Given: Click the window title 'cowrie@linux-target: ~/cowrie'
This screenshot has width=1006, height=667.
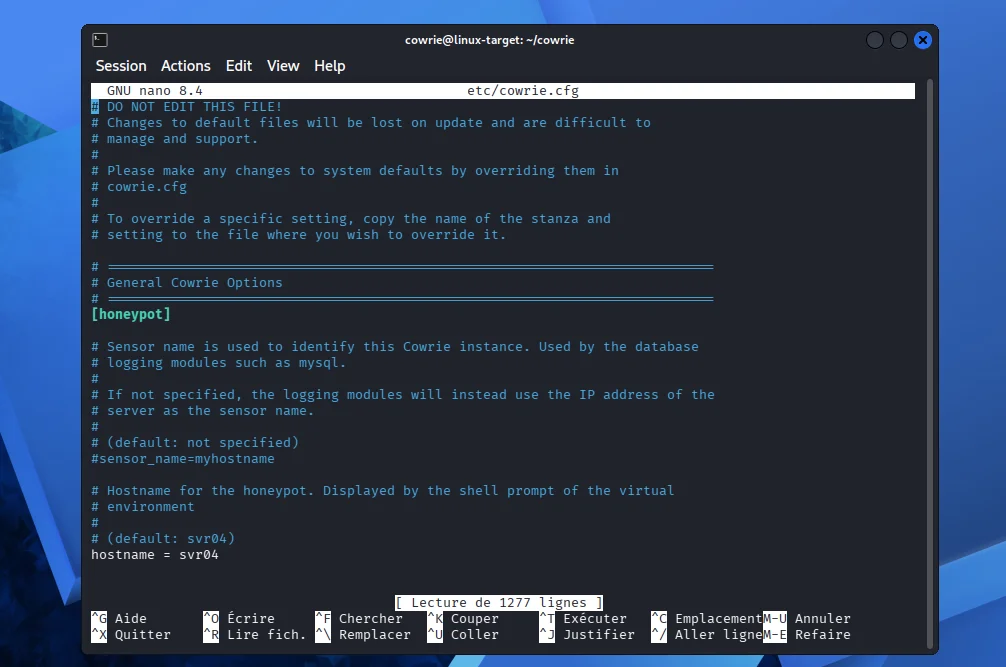Looking at the screenshot, I should coord(490,40).
